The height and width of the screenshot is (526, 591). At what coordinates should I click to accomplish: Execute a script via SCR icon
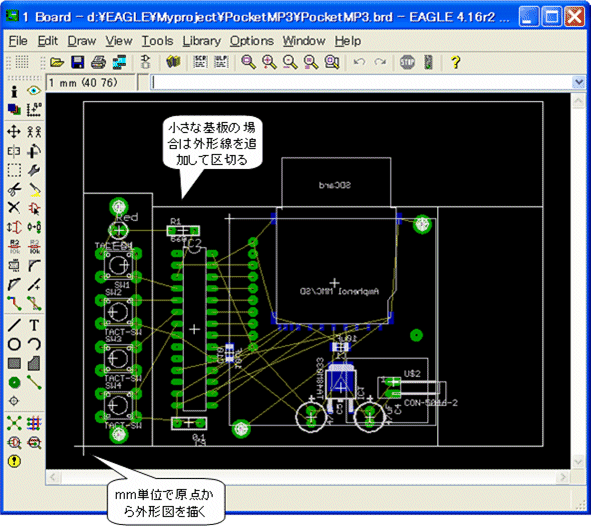(200, 62)
